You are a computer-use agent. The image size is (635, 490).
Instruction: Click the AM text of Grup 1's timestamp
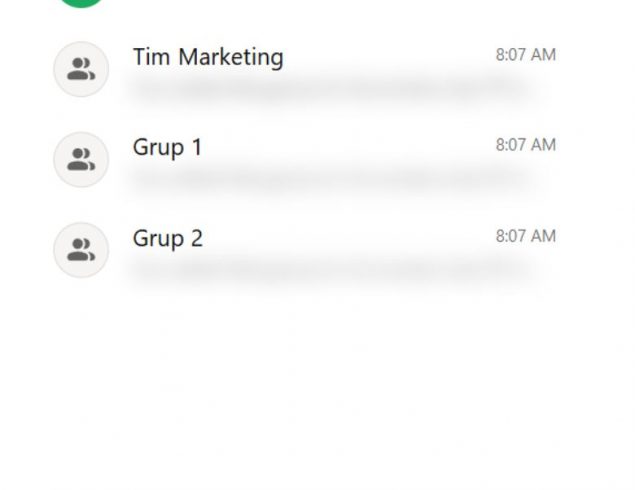click(x=543, y=145)
